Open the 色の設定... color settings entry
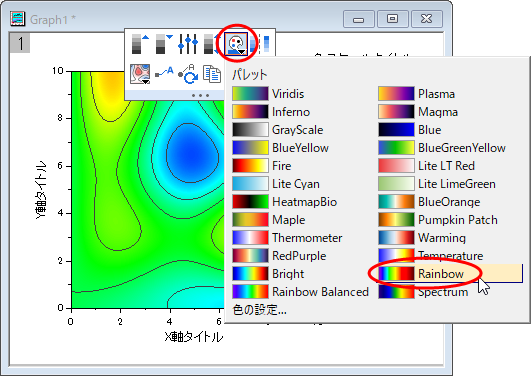 pyautogui.click(x=259, y=310)
